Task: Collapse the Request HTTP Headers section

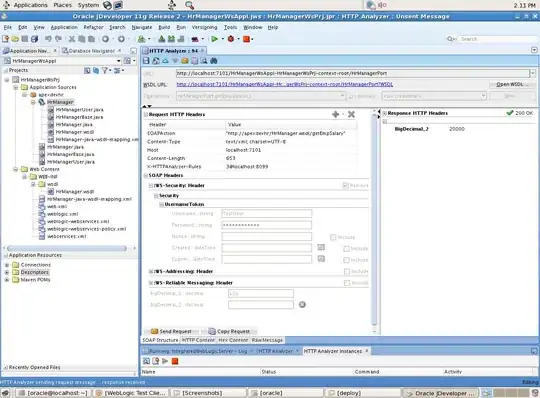Action: [x=146, y=114]
